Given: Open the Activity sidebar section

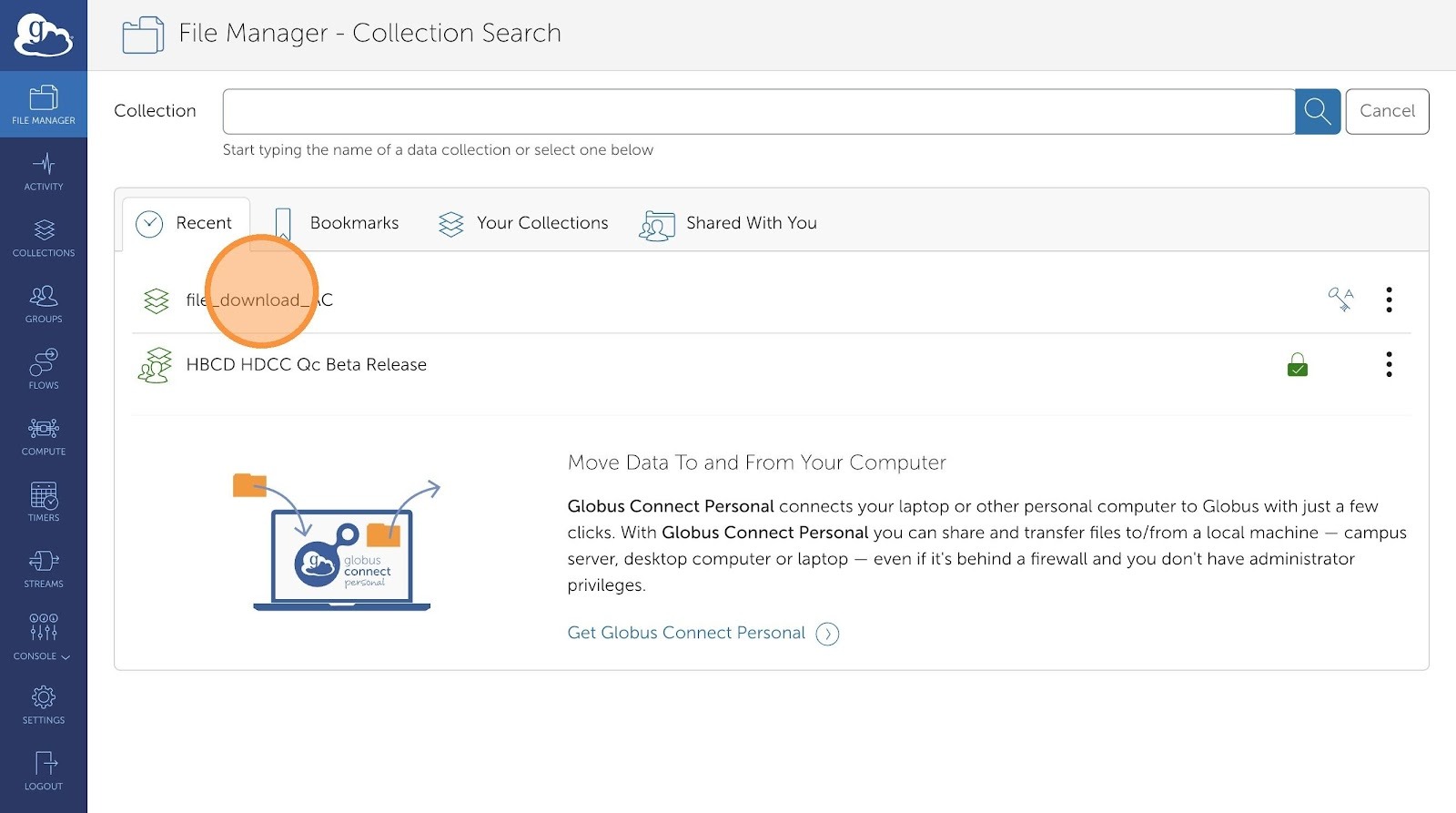Looking at the screenshot, I should [x=44, y=172].
